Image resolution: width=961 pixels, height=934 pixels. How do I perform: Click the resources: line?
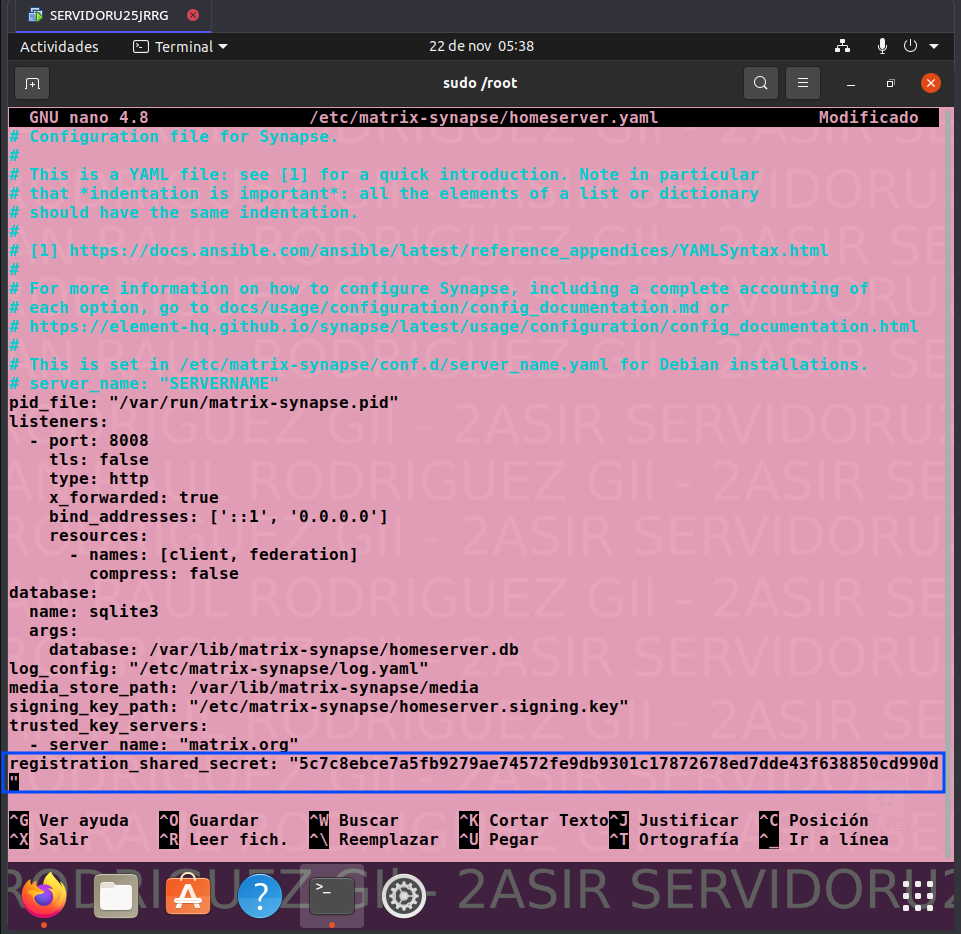[x=99, y=536]
